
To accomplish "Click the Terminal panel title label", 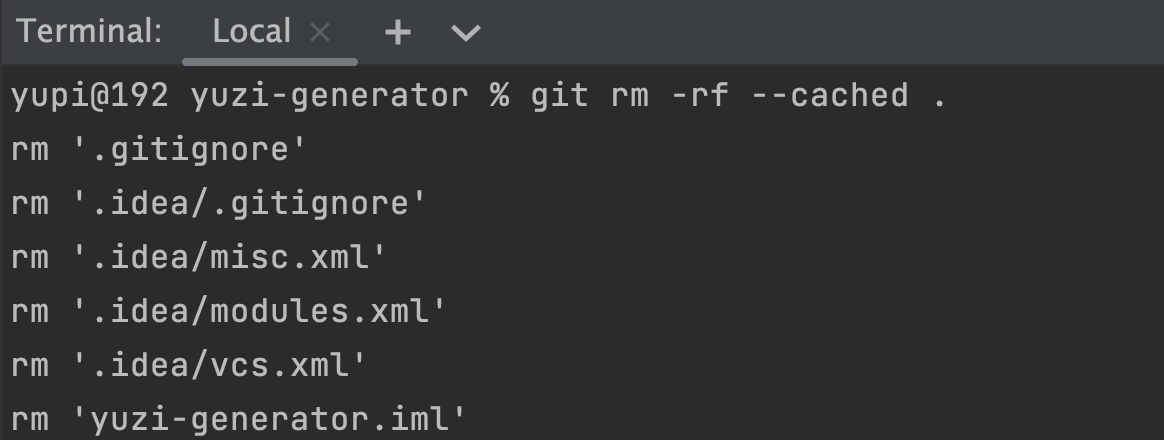I will (x=89, y=32).
